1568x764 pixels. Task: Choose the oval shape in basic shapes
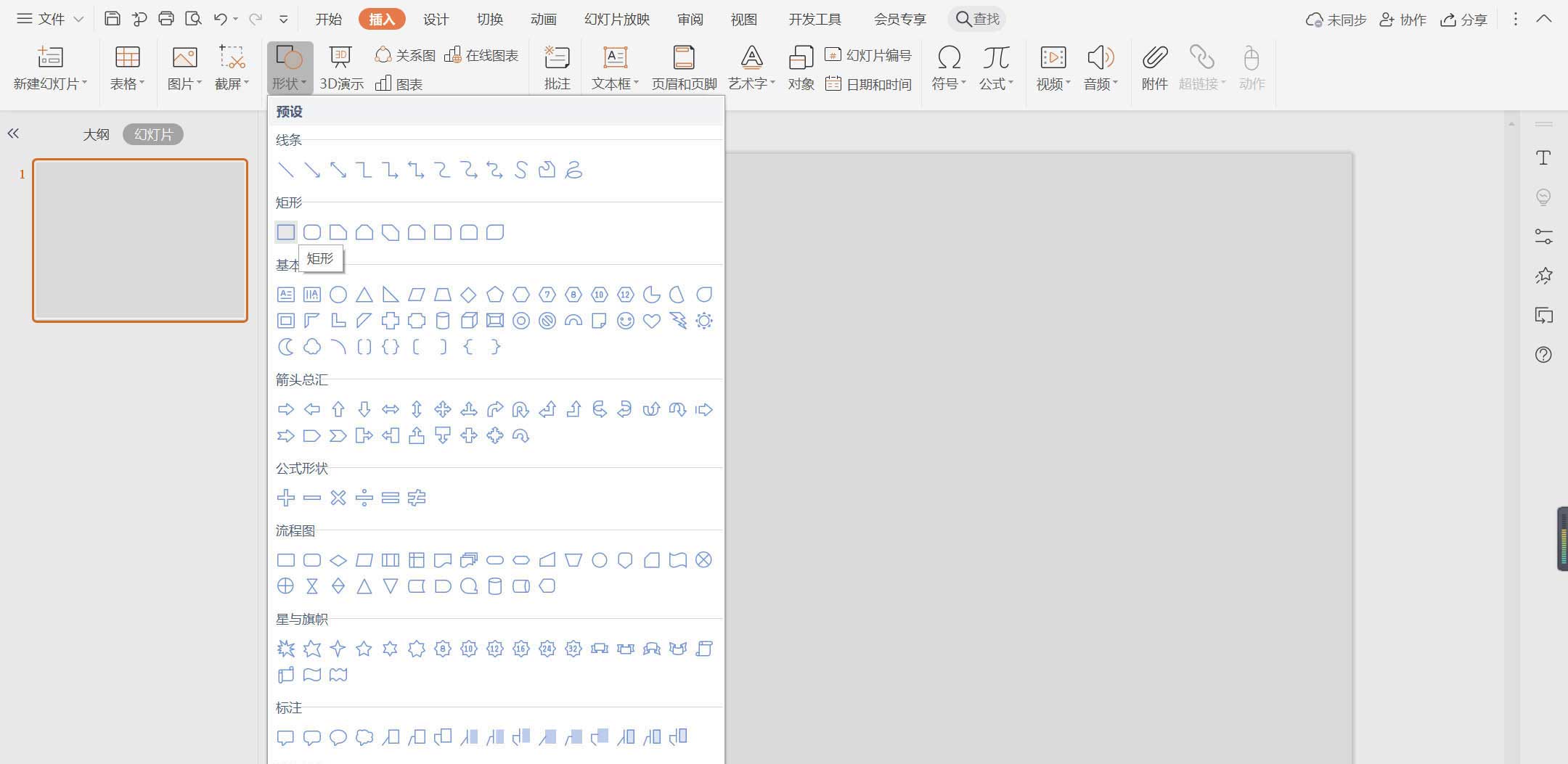coord(338,295)
